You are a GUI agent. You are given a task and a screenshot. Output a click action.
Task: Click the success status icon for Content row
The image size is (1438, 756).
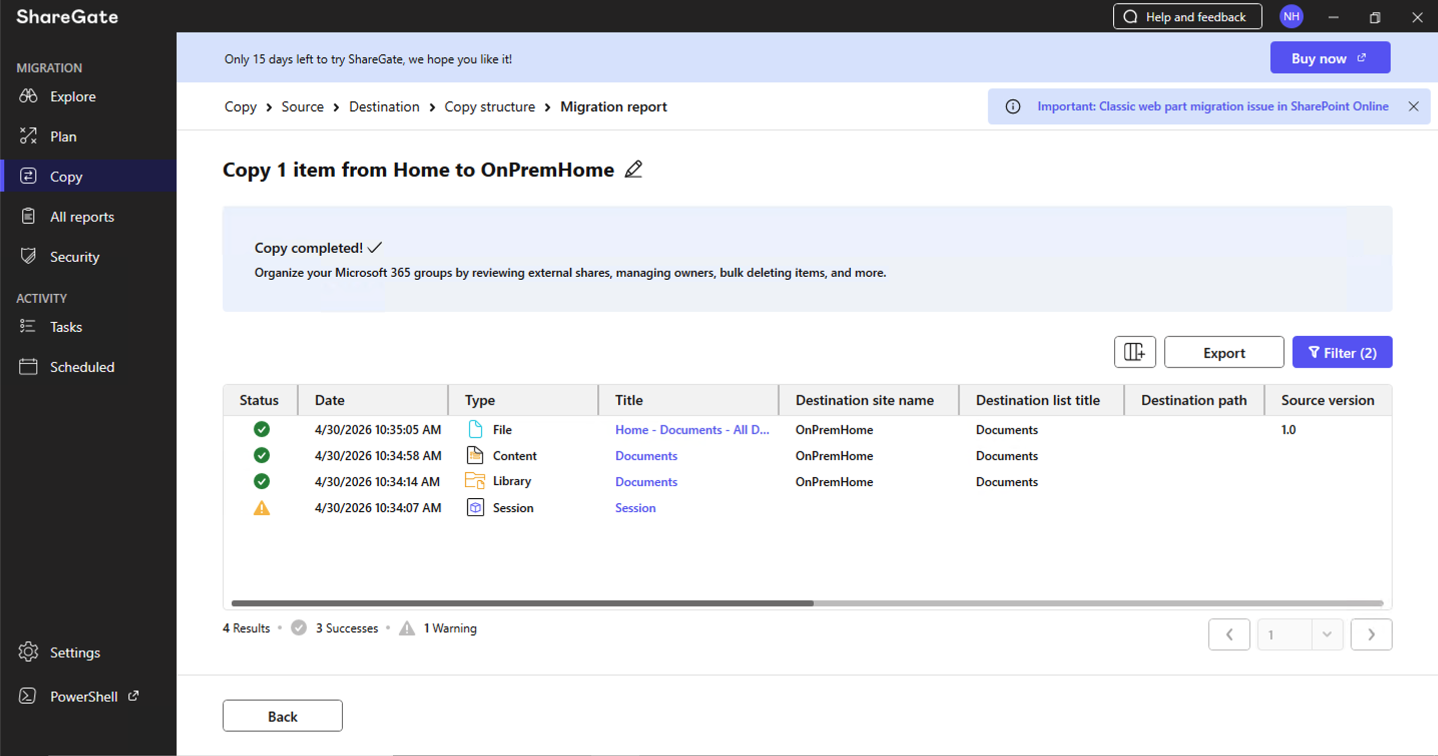coord(261,455)
